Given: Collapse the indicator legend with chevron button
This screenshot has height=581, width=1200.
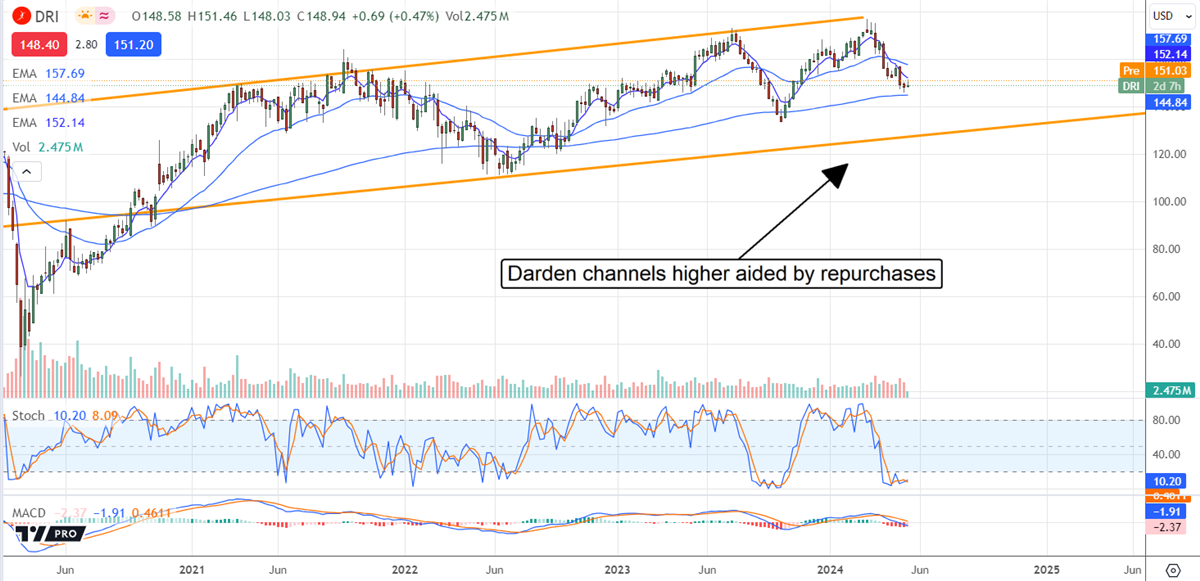Looking at the screenshot, I should (x=25, y=172).
